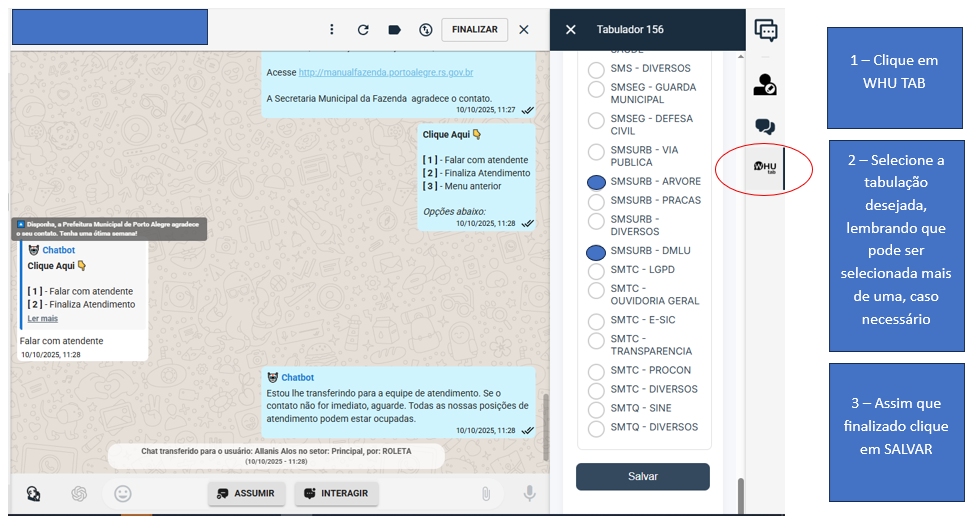Click the ASSUMIR button
This screenshot has height=519, width=977.
pos(247,493)
